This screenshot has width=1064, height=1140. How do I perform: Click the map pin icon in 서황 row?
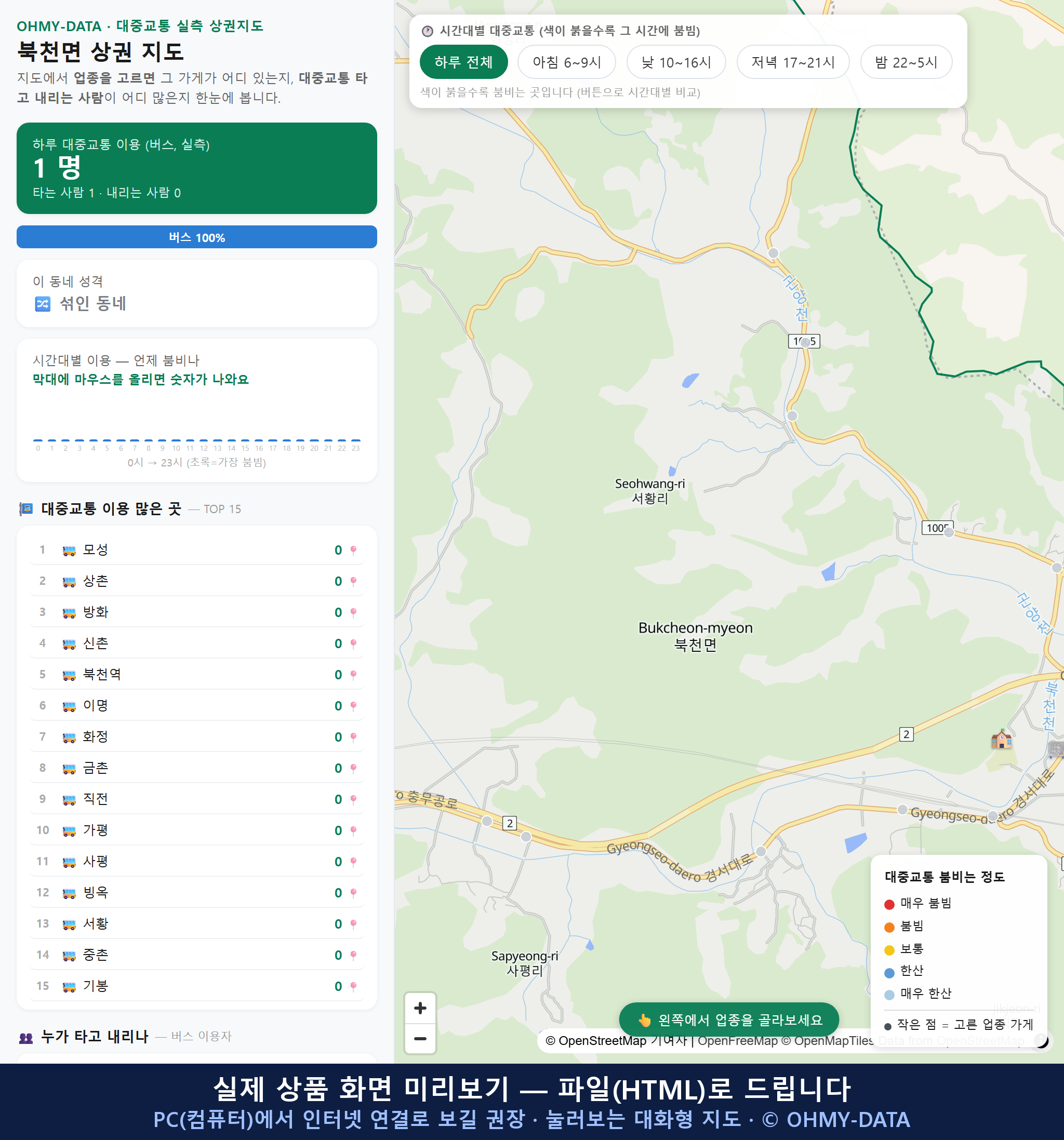coord(353,924)
